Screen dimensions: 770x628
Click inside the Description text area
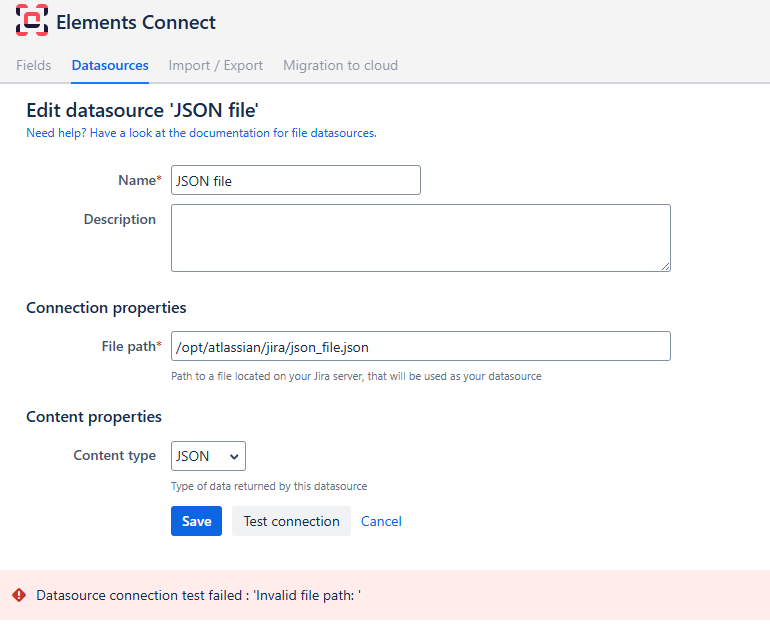(x=421, y=238)
